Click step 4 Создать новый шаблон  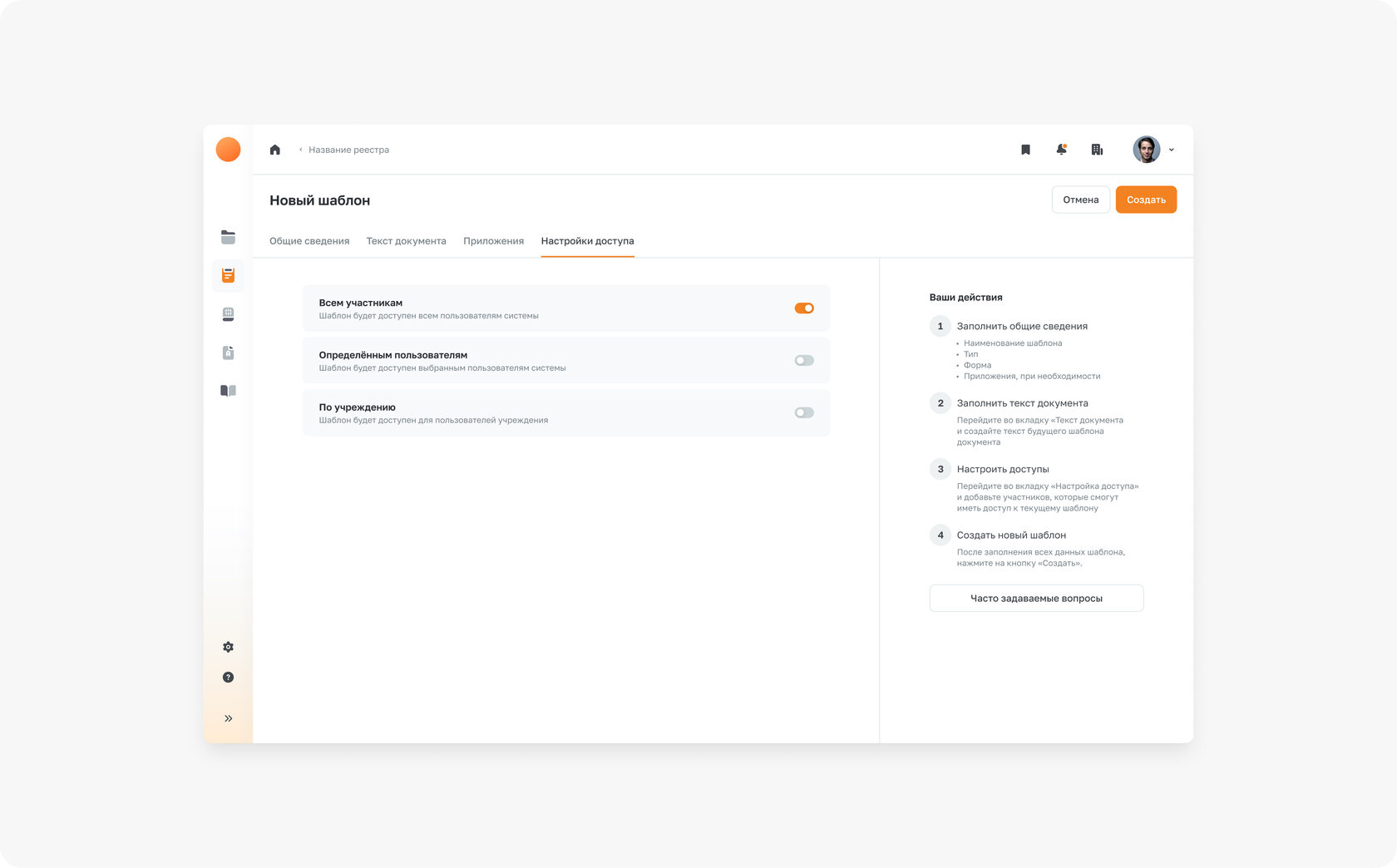(1011, 535)
